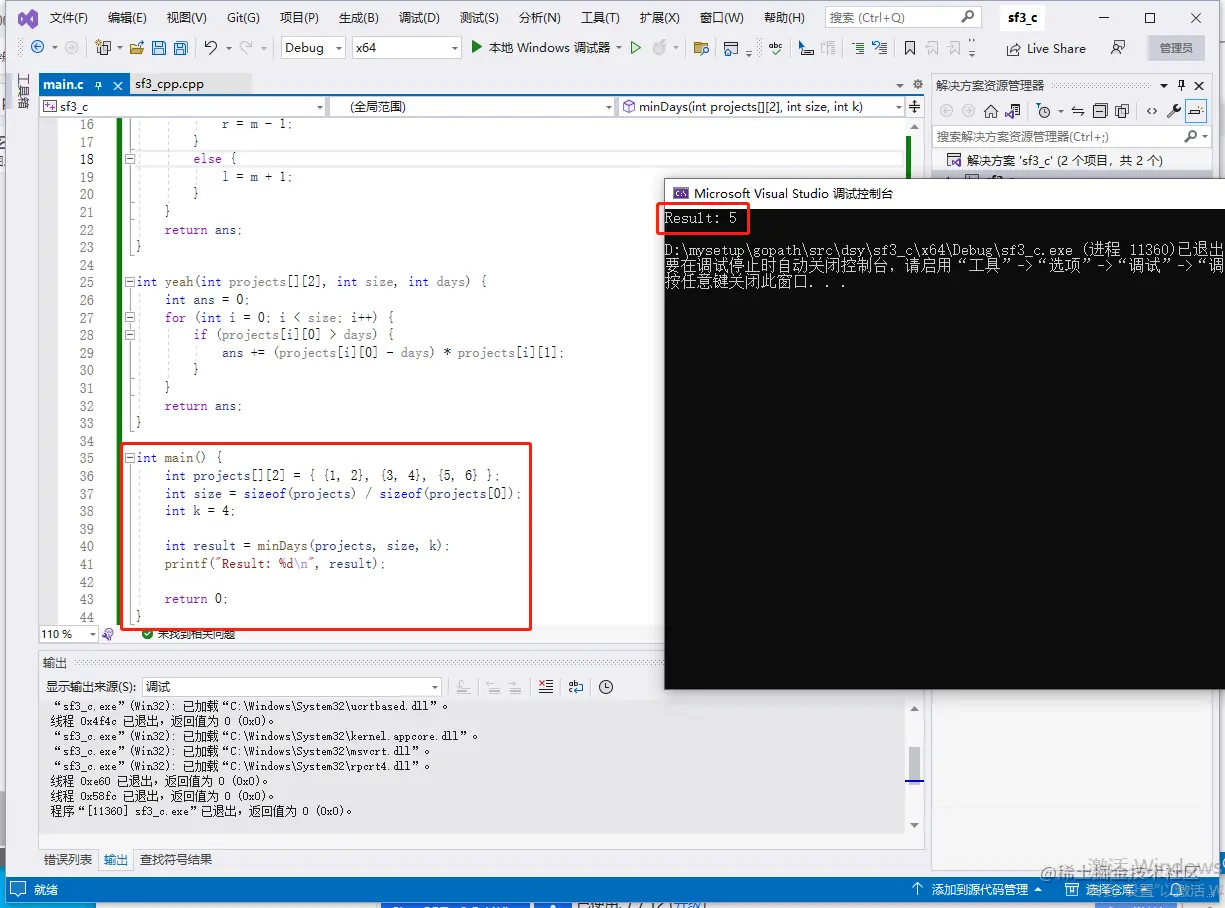This screenshot has height=908, width=1225.
Task: Click Sync with Active Document icon
Action: [1078, 111]
